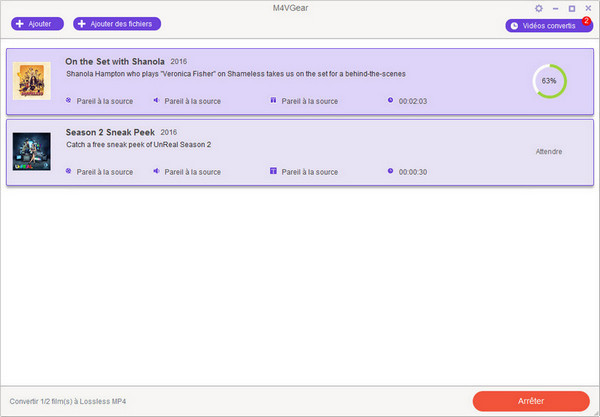Maximize the M4VGear window
This screenshot has height=417, width=600.
click(x=572, y=8)
